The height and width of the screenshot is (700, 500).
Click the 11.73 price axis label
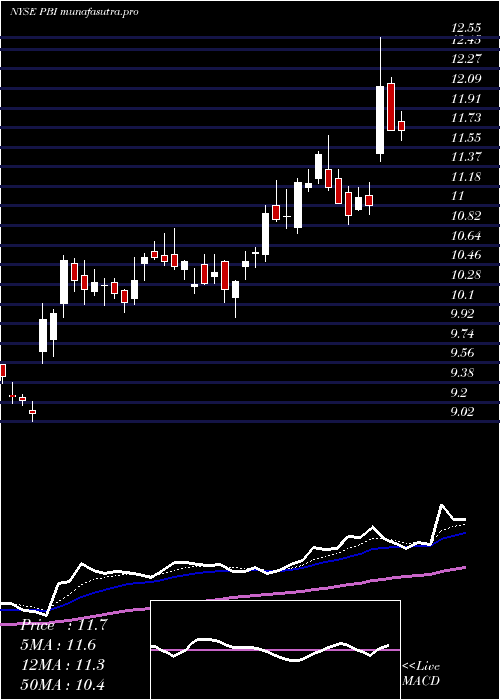467,117
